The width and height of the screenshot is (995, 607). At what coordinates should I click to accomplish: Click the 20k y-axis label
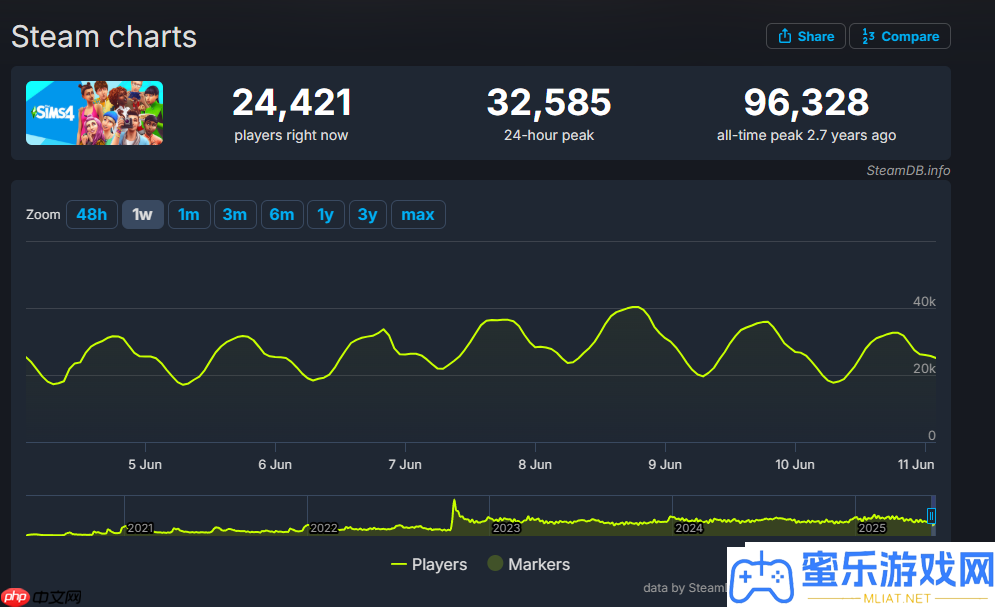924,369
